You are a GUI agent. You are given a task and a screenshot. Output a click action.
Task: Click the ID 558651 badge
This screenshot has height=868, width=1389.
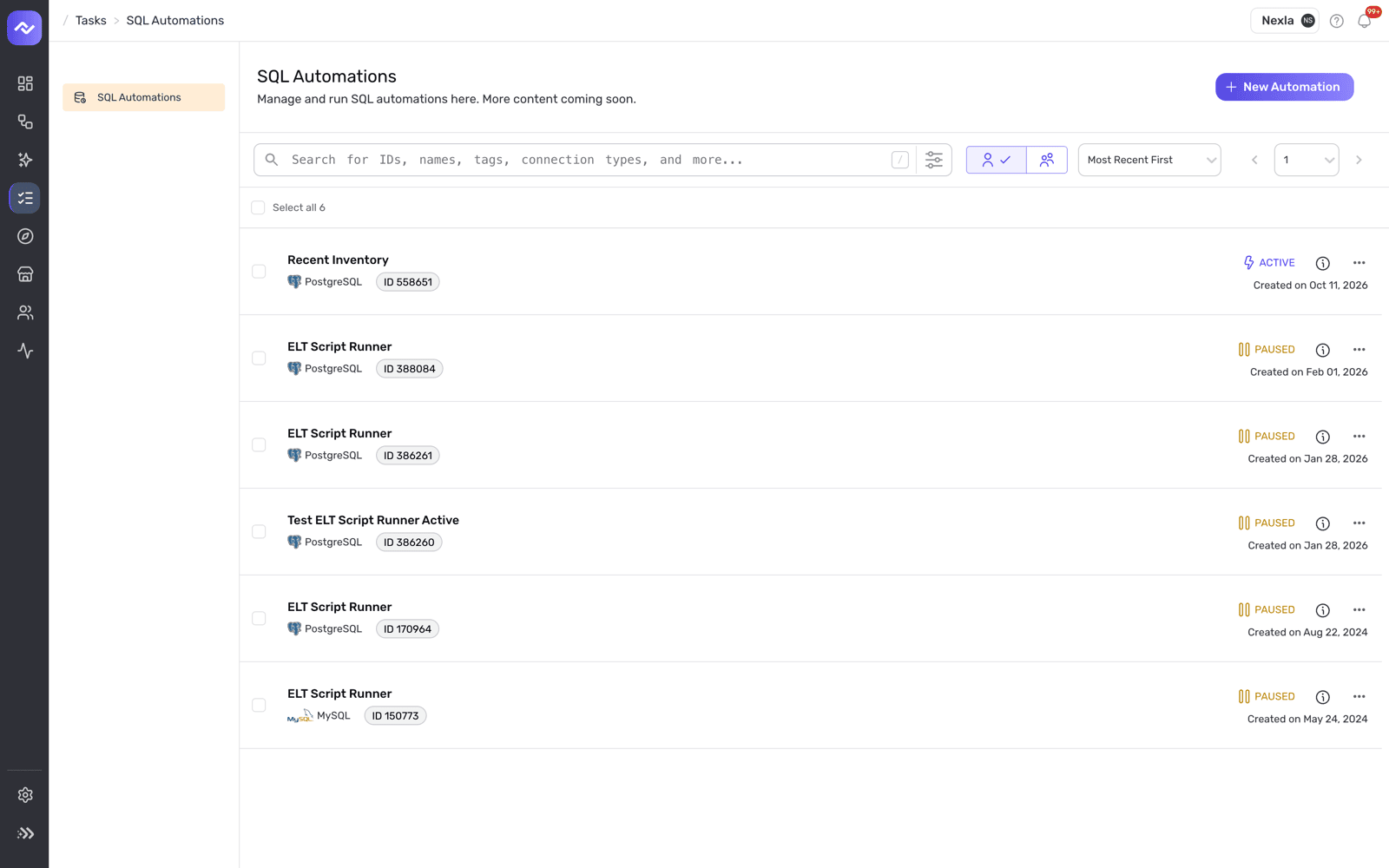pyautogui.click(x=408, y=282)
